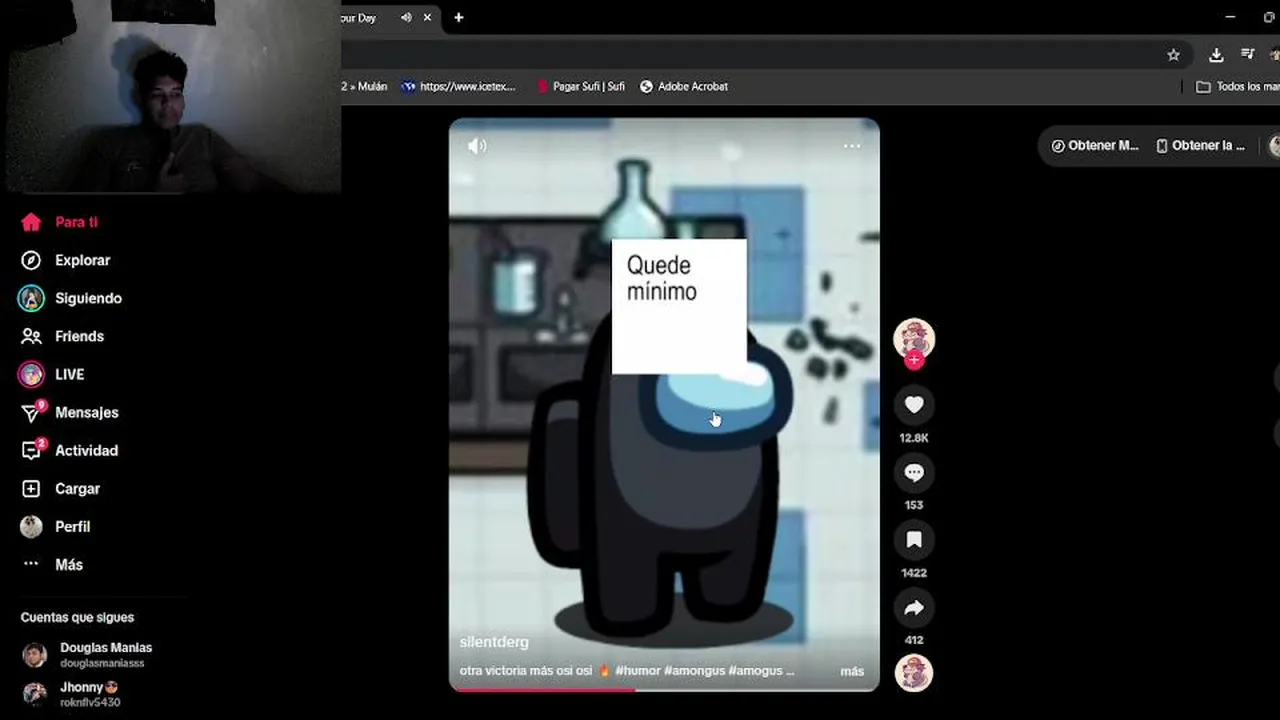This screenshot has height=720, width=1280.
Task: Mute the video with speaker icon
Action: 477,146
